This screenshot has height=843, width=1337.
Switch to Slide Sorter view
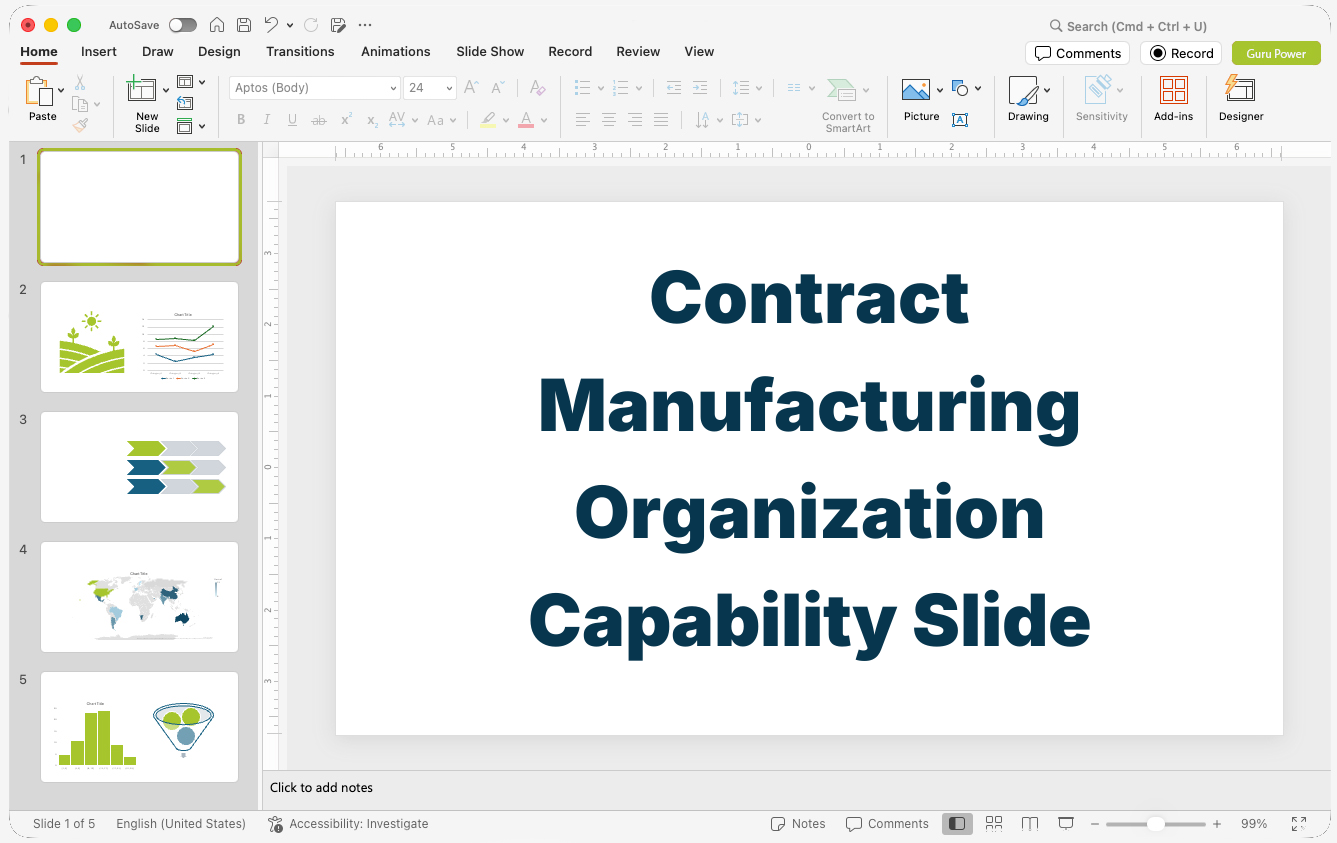tap(994, 824)
